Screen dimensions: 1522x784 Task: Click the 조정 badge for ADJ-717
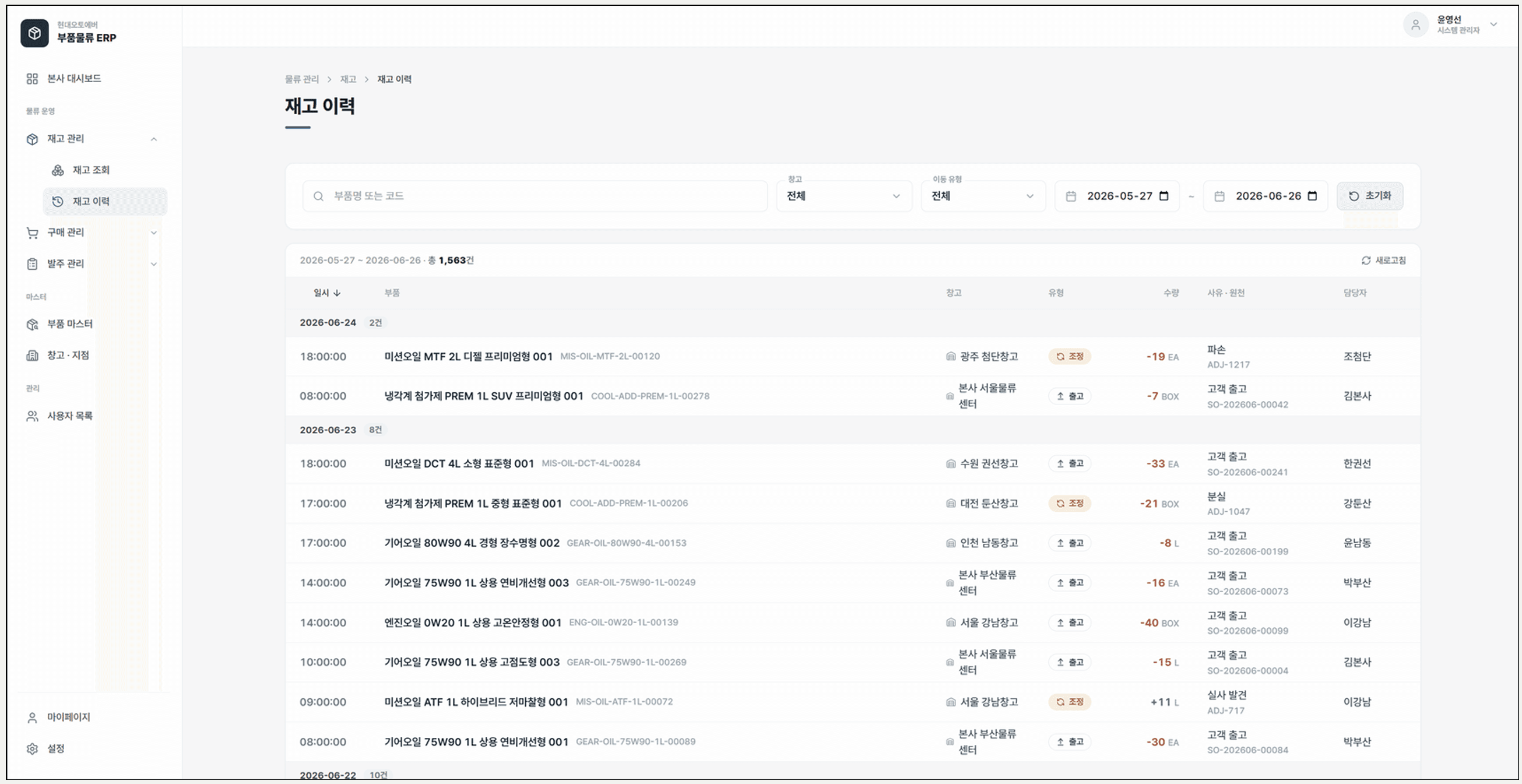coord(1070,702)
